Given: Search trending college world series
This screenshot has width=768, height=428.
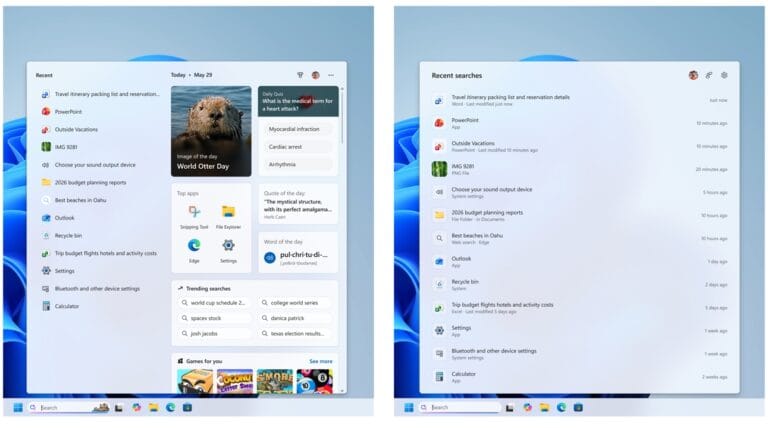Looking at the screenshot, I should coord(295,303).
